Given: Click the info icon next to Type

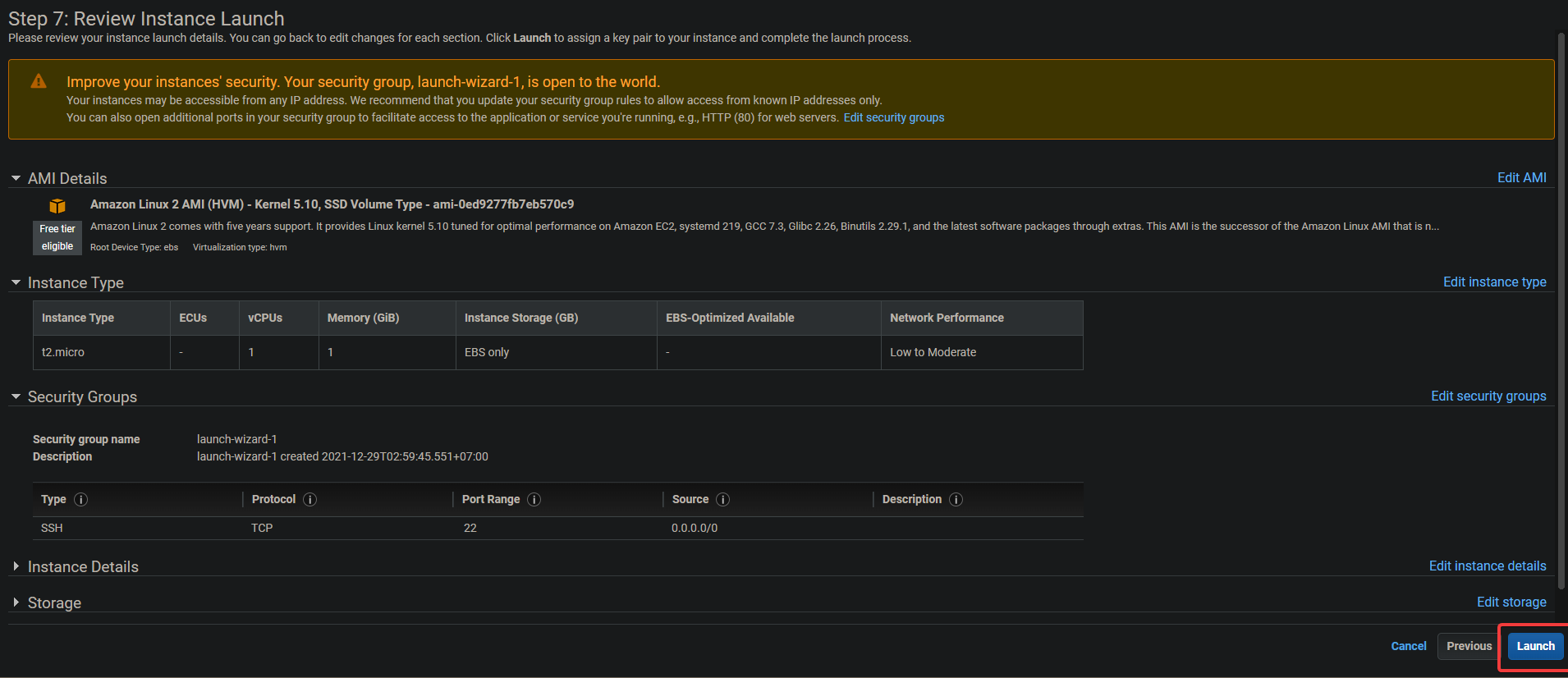Looking at the screenshot, I should pyautogui.click(x=81, y=499).
